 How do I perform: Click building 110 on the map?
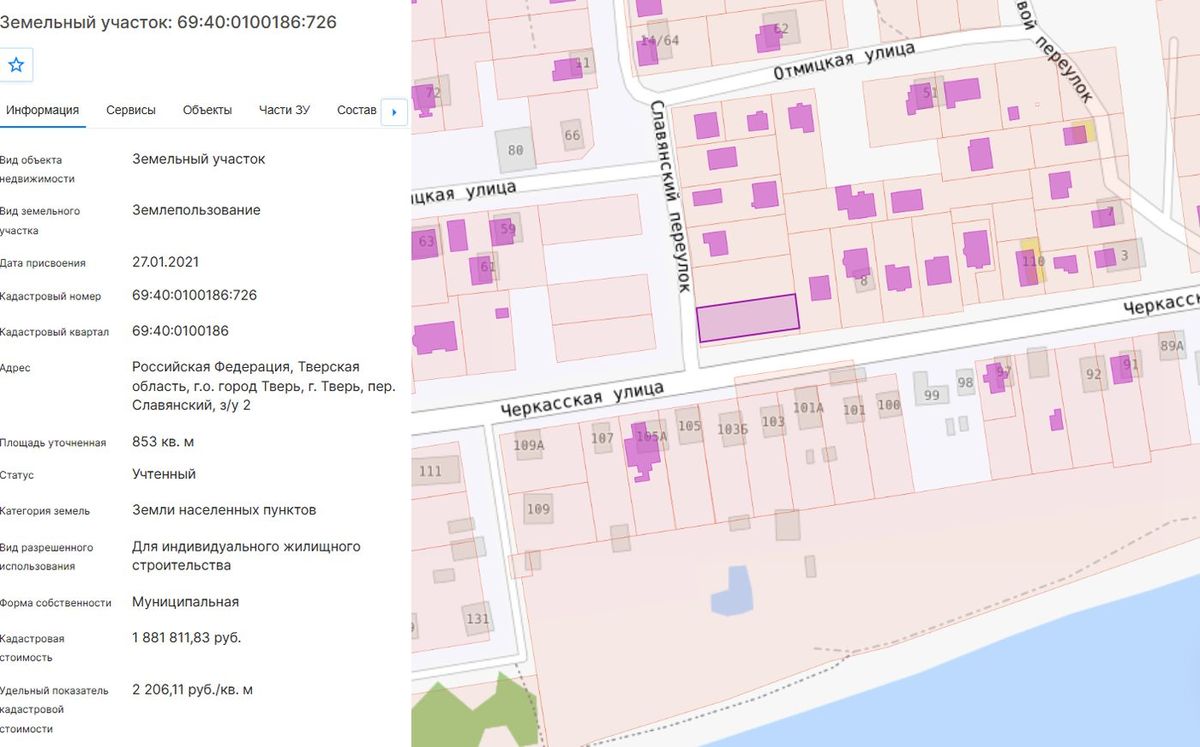[1033, 262]
